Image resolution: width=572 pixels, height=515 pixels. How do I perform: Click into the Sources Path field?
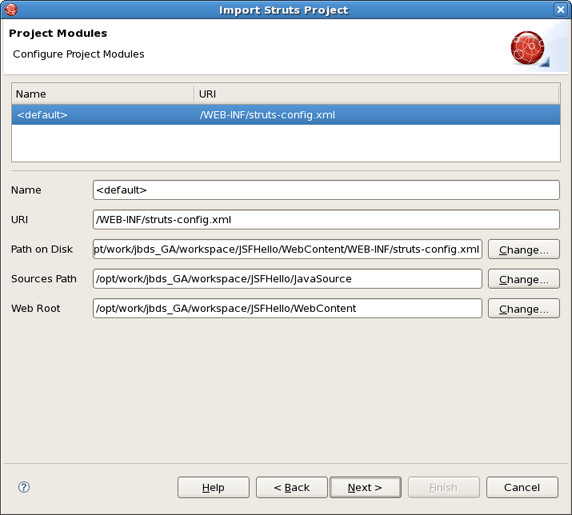pyautogui.click(x=287, y=279)
